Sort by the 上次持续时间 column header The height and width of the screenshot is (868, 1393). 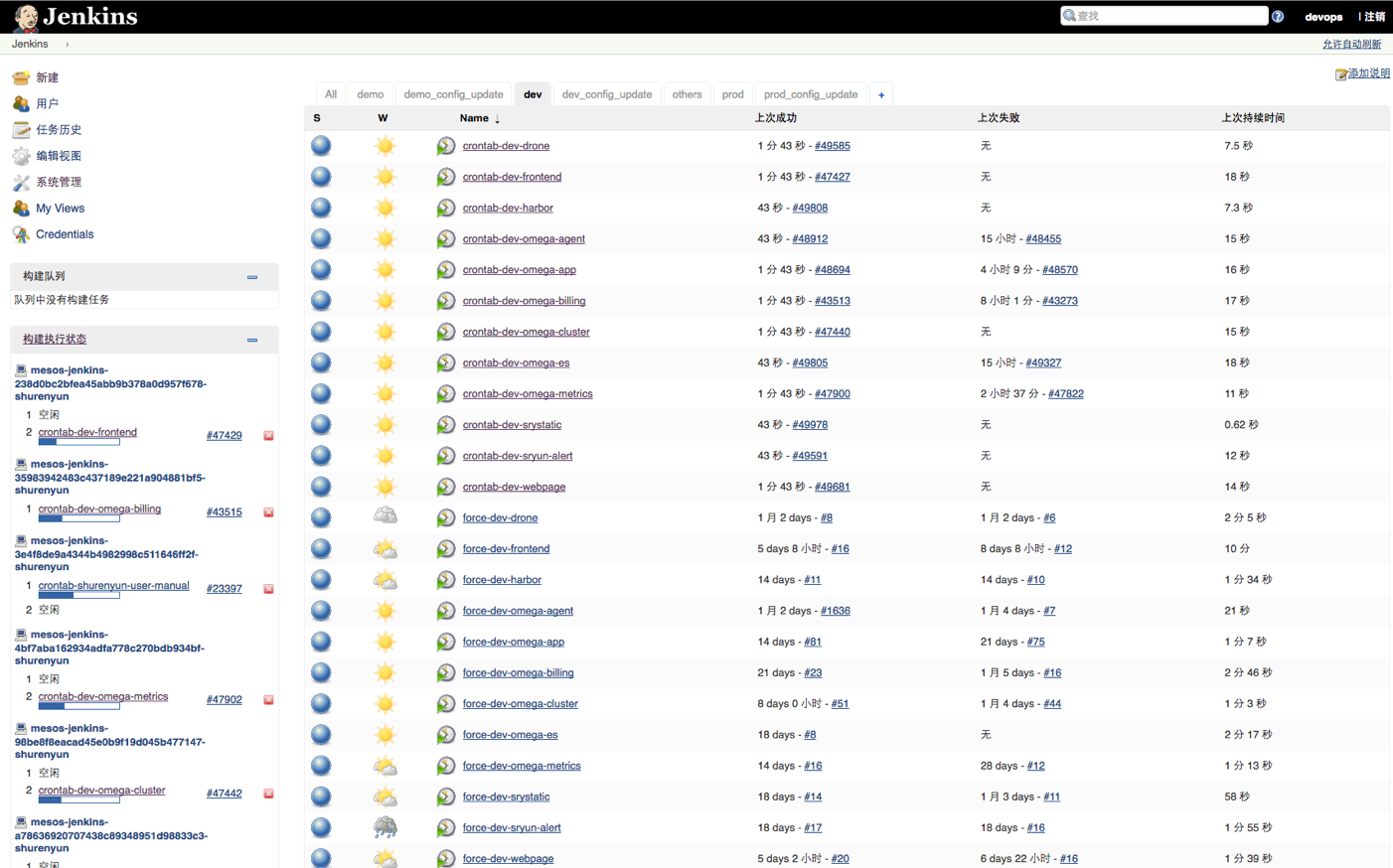[1253, 118]
